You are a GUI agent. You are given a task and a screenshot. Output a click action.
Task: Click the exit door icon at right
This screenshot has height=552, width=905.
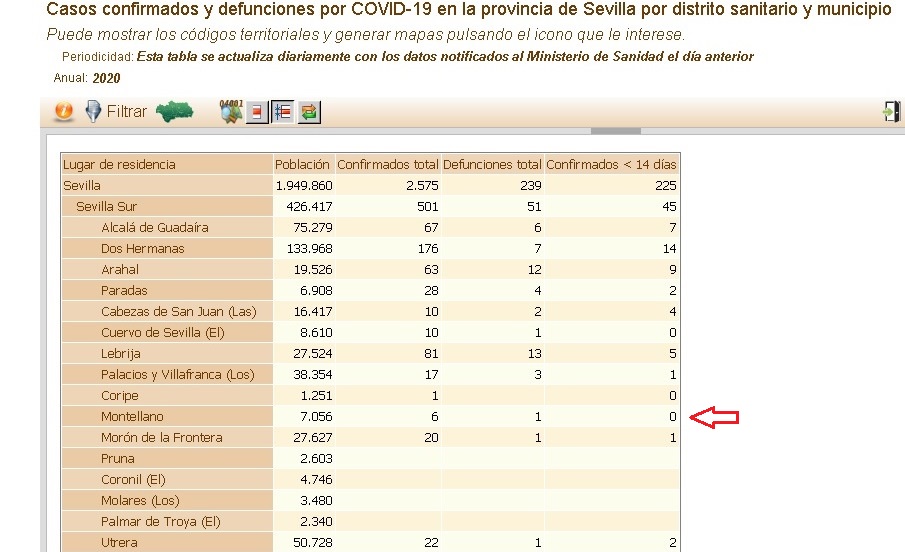tap(892, 112)
